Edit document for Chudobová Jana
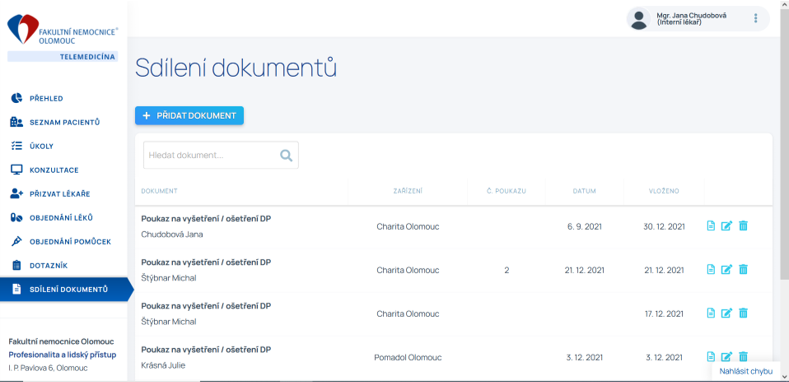The height and width of the screenshot is (382, 789). (x=726, y=226)
